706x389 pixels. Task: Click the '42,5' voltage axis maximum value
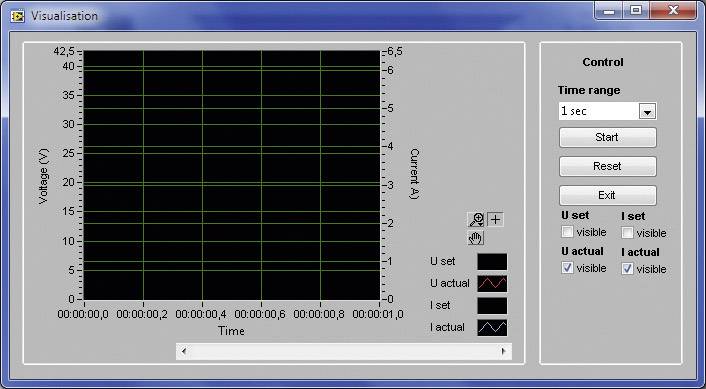tap(64, 51)
